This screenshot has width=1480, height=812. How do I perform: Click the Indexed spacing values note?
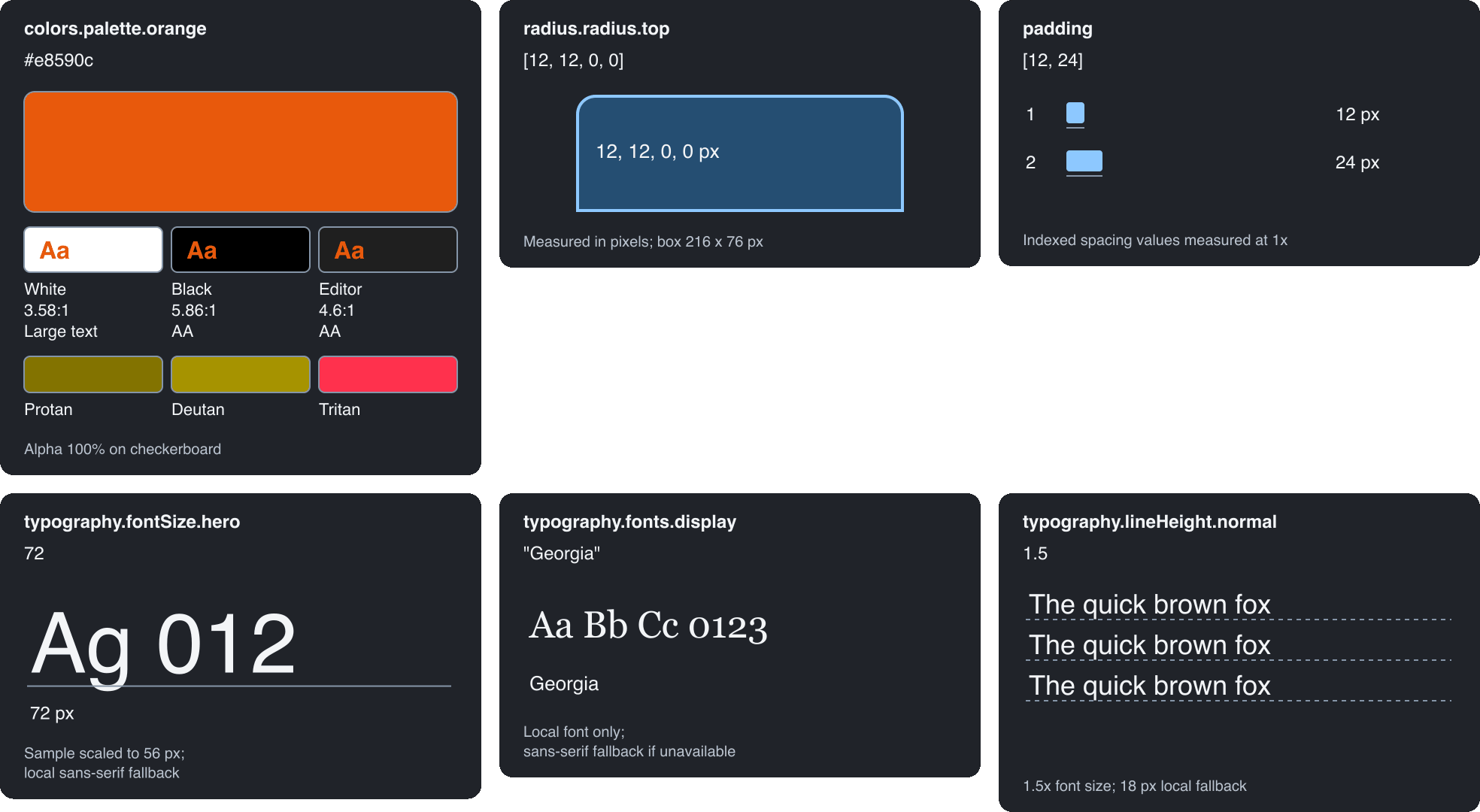coord(1155,240)
